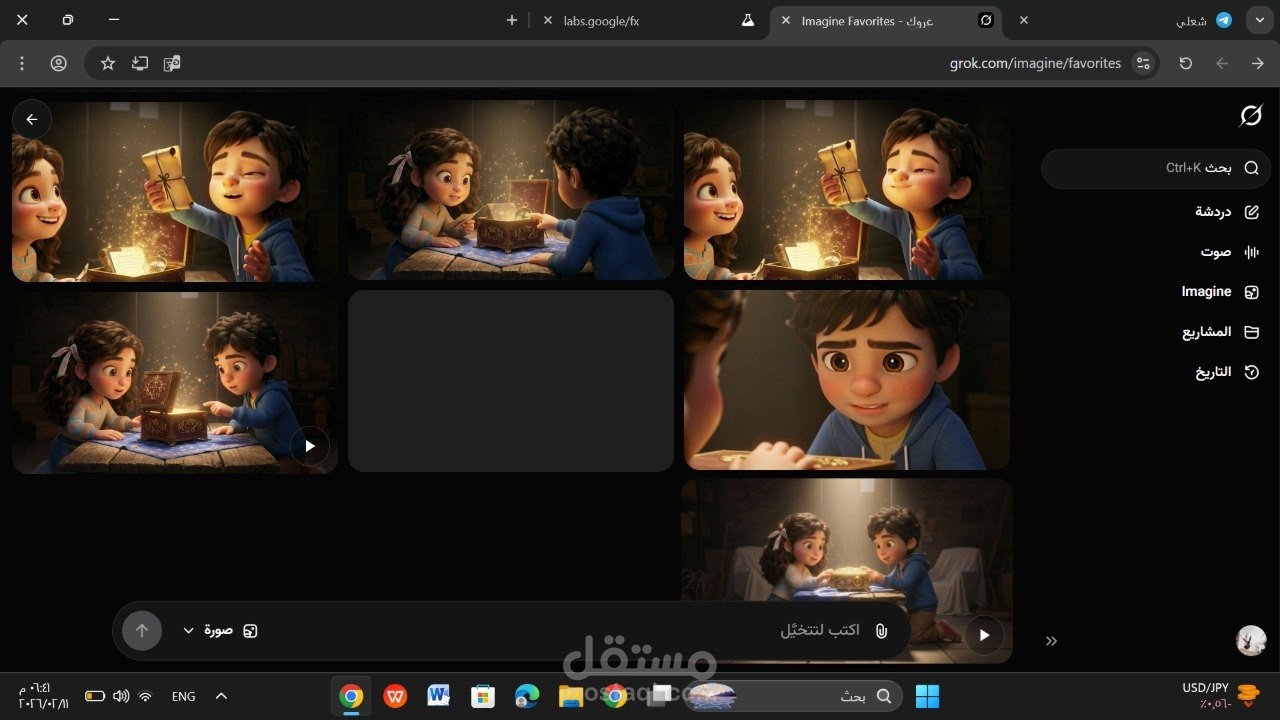
Task: View site information icon in address bar
Action: tap(1143, 63)
